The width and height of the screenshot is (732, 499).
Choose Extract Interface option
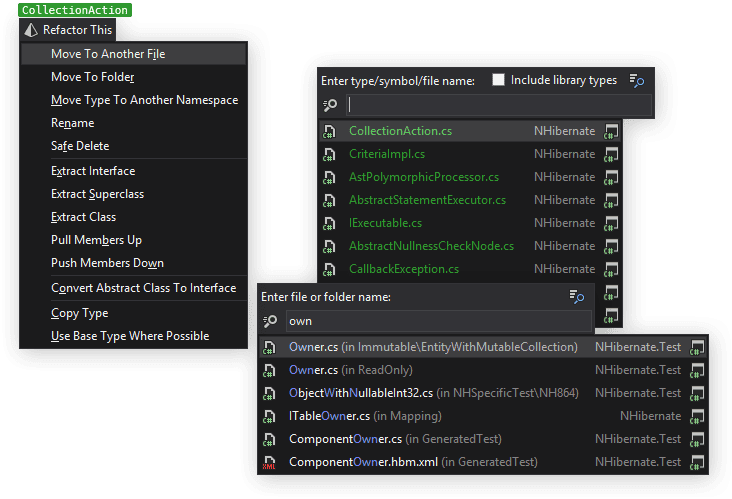[134, 171]
